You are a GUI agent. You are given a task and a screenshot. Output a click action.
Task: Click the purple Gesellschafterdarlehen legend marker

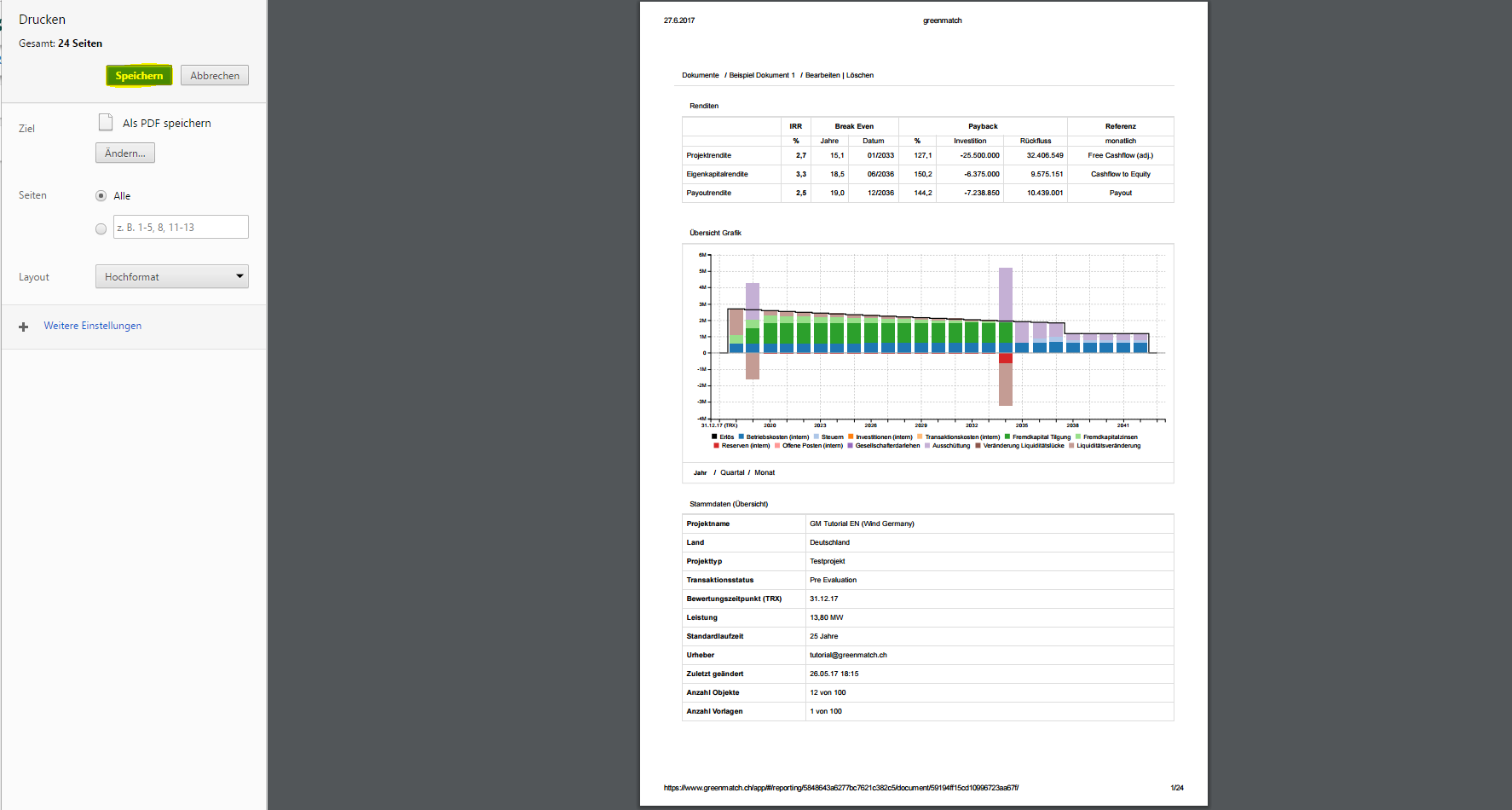point(850,445)
